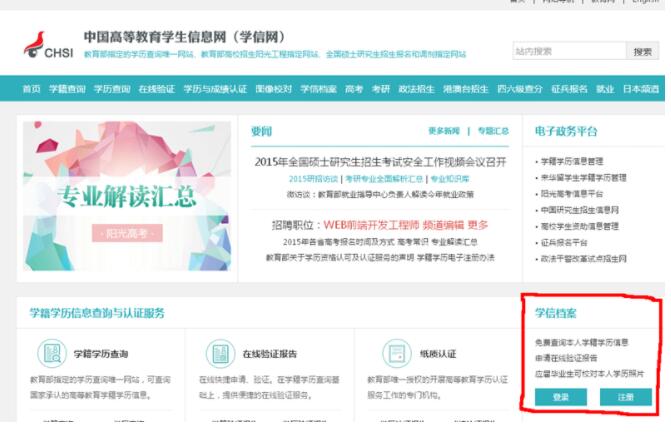Open 来华留学生学籍学历管理 link
Image resolution: width=671 pixels, height=434 pixels.
(x=584, y=178)
